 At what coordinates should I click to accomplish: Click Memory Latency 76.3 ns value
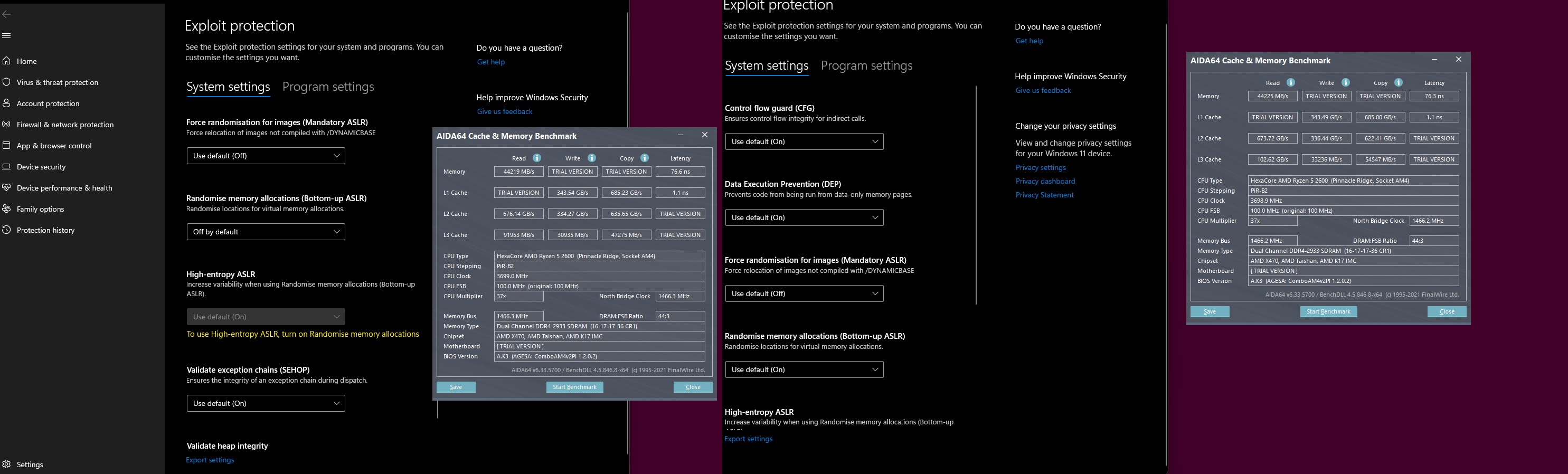tap(1435, 96)
